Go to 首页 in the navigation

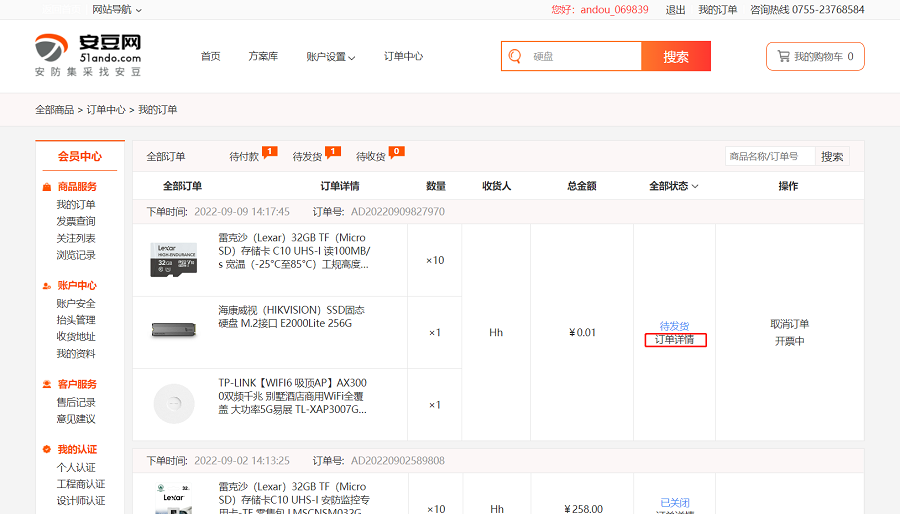pyautogui.click(x=211, y=56)
